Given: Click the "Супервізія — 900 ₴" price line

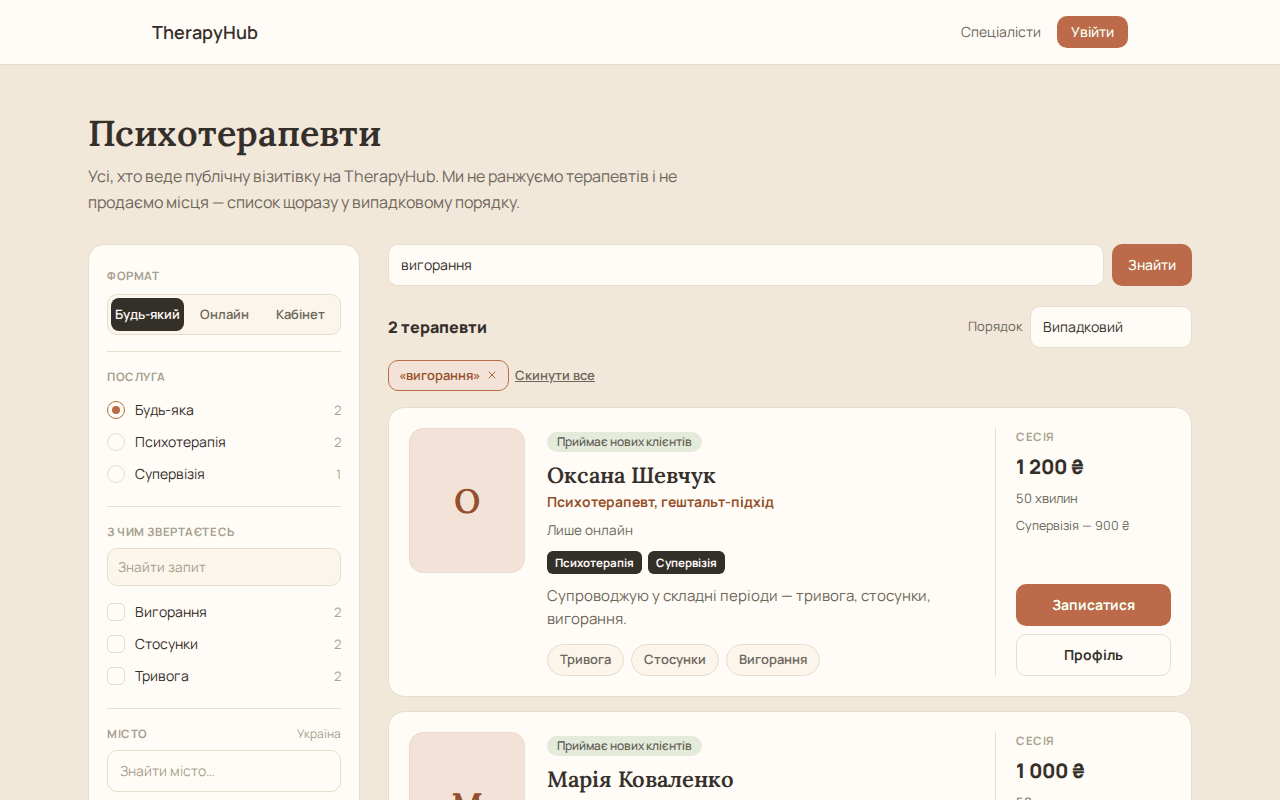Looking at the screenshot, I should (1073, 525).
